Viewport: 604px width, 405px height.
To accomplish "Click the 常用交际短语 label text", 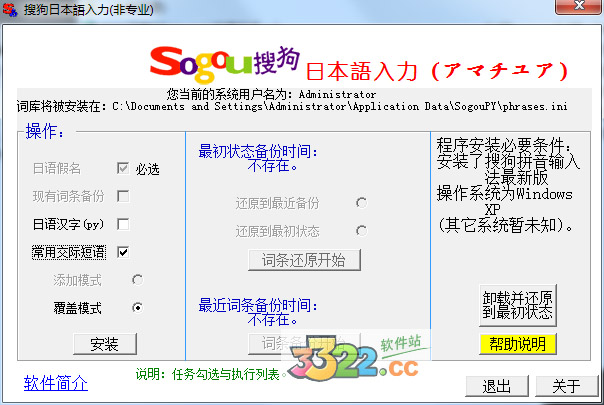I will click(x=69, y=252).
